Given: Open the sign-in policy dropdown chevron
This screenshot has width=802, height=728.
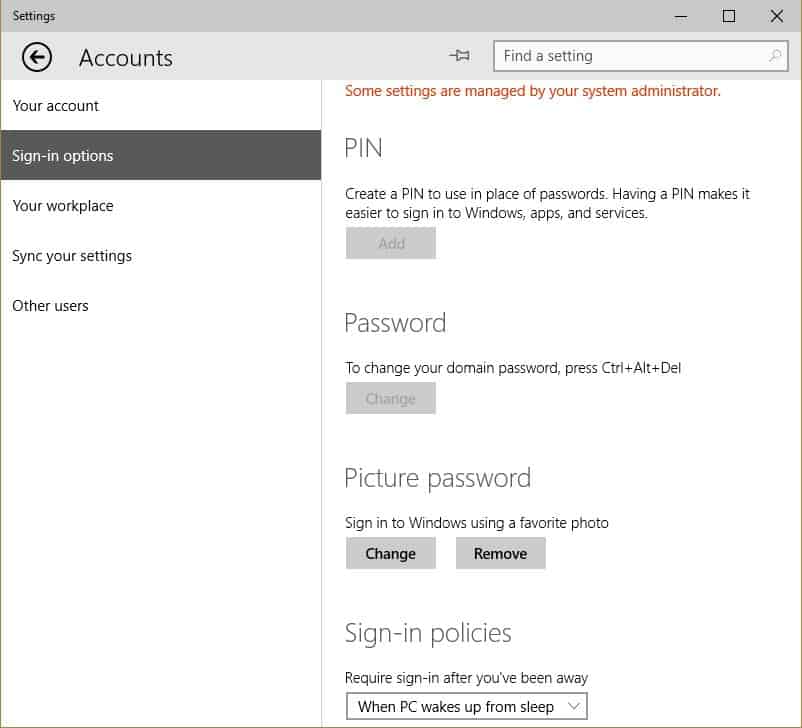Looking at the screenshot, I should click(x=574, y=706).
